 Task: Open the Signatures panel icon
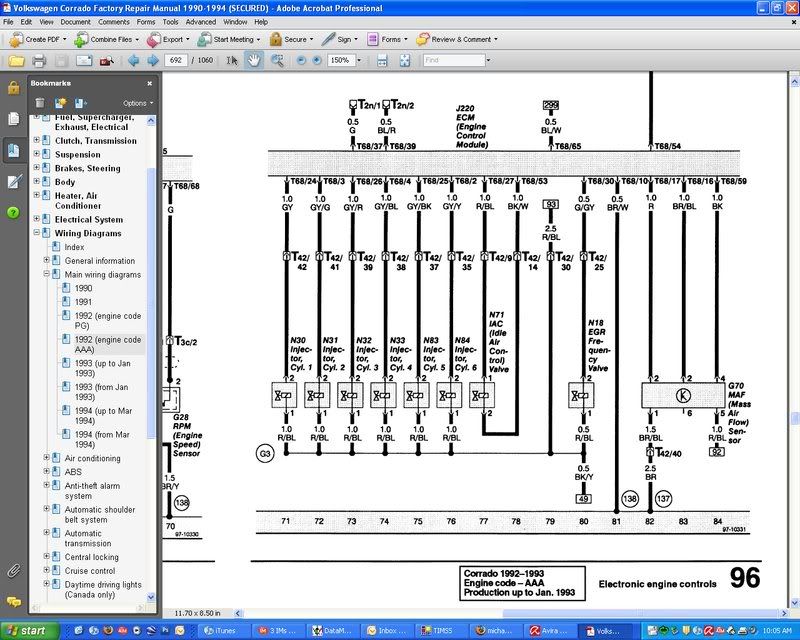[14, 181]
